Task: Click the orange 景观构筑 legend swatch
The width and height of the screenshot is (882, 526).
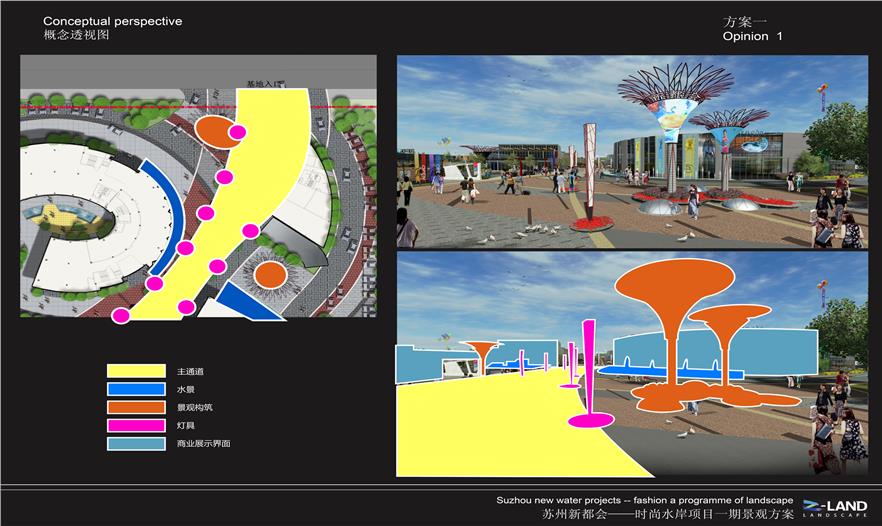Action: click(x=136, y=407)
